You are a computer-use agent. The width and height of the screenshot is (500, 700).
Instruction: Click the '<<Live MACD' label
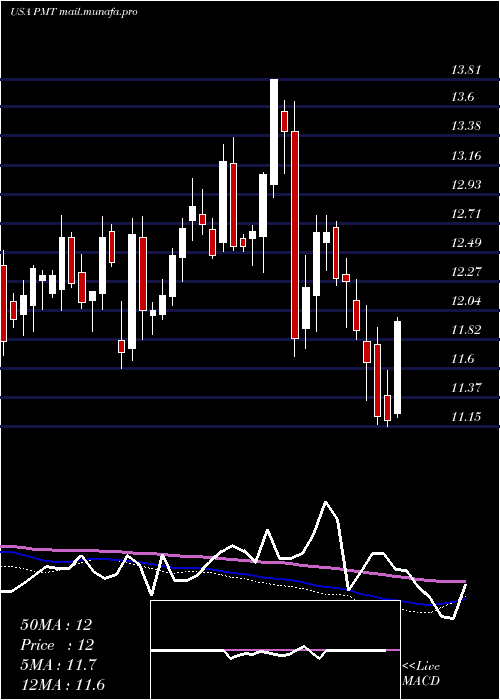coord(421,674)
